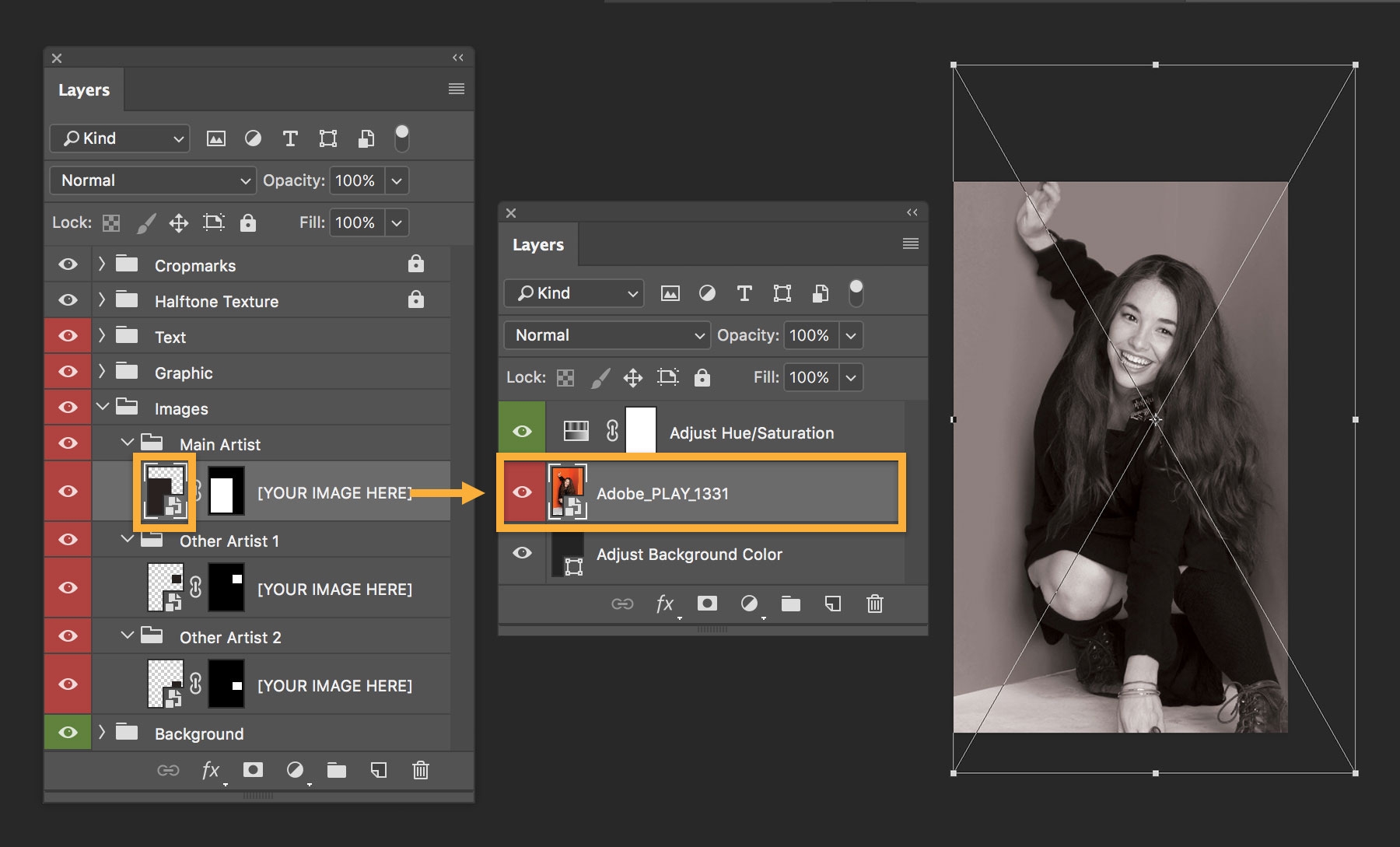
Task: Click the Lock transparent pixels icon
Action: [111, 222]
